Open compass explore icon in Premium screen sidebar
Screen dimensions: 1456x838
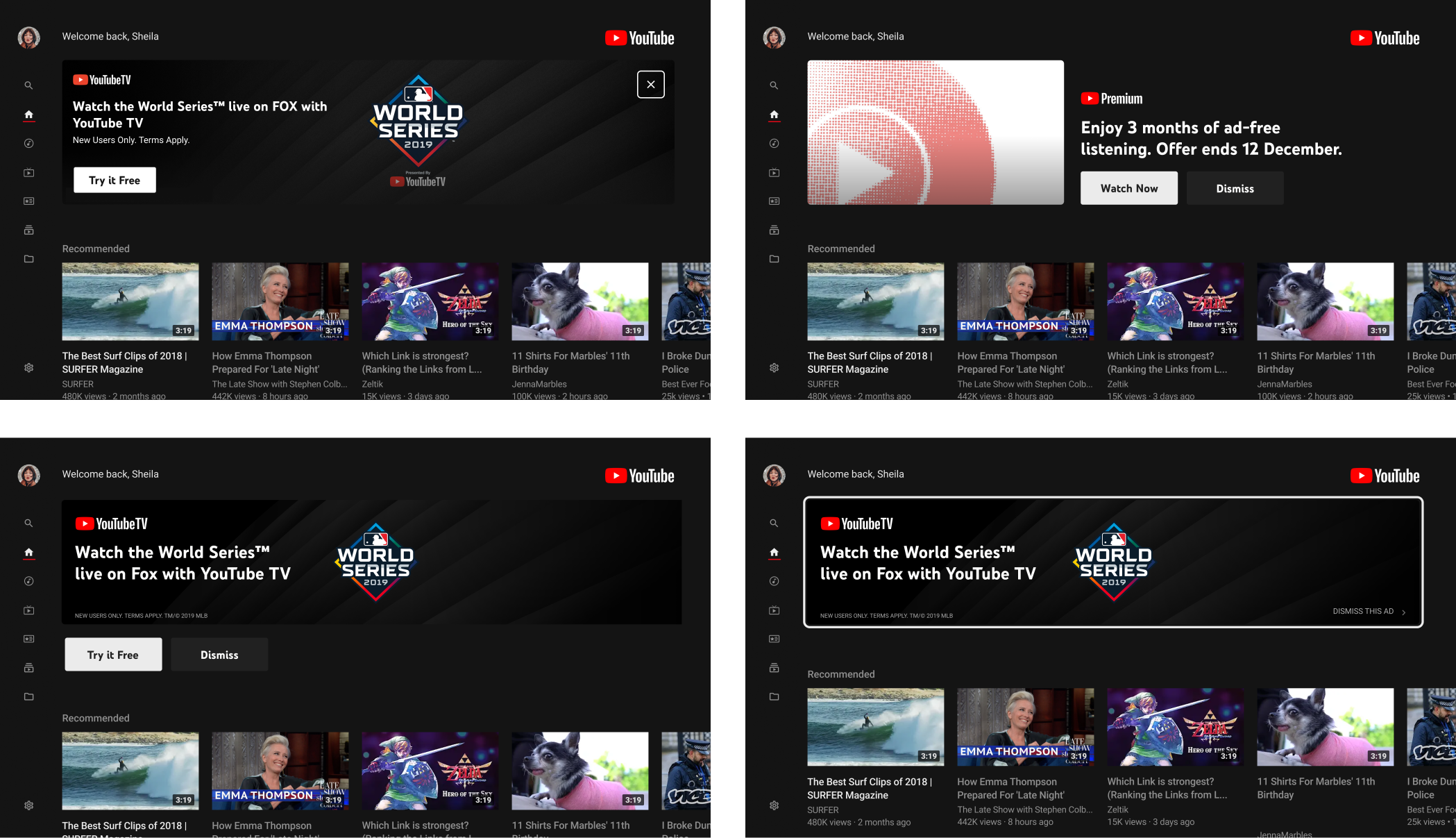tap(774, 144)
